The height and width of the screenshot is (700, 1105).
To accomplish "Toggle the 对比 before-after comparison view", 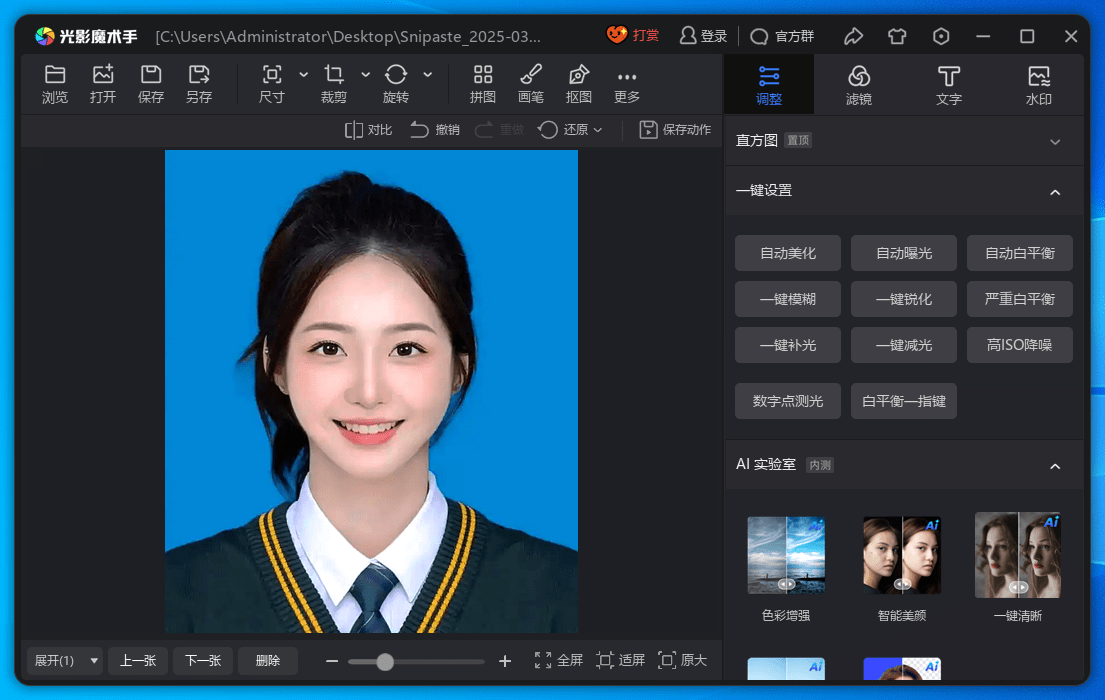I will [368, 130].
